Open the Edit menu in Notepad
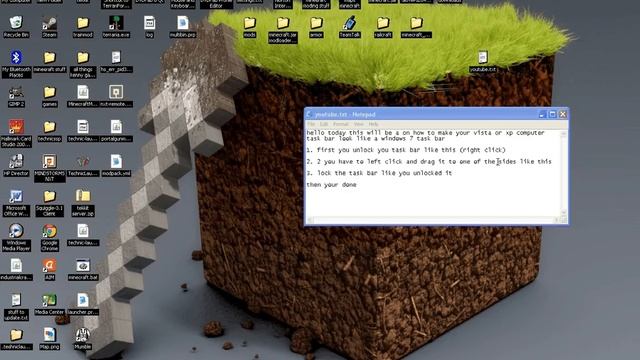The image size is (640, 360). [324, 124]
